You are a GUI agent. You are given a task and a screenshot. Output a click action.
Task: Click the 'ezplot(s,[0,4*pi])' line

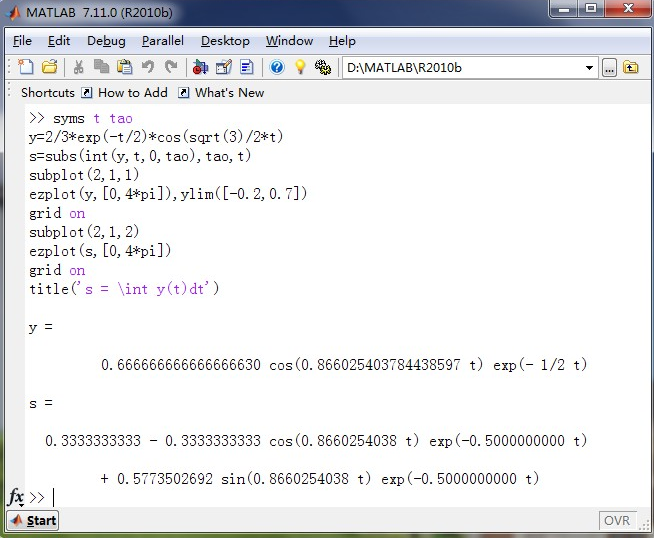(100, 251)
